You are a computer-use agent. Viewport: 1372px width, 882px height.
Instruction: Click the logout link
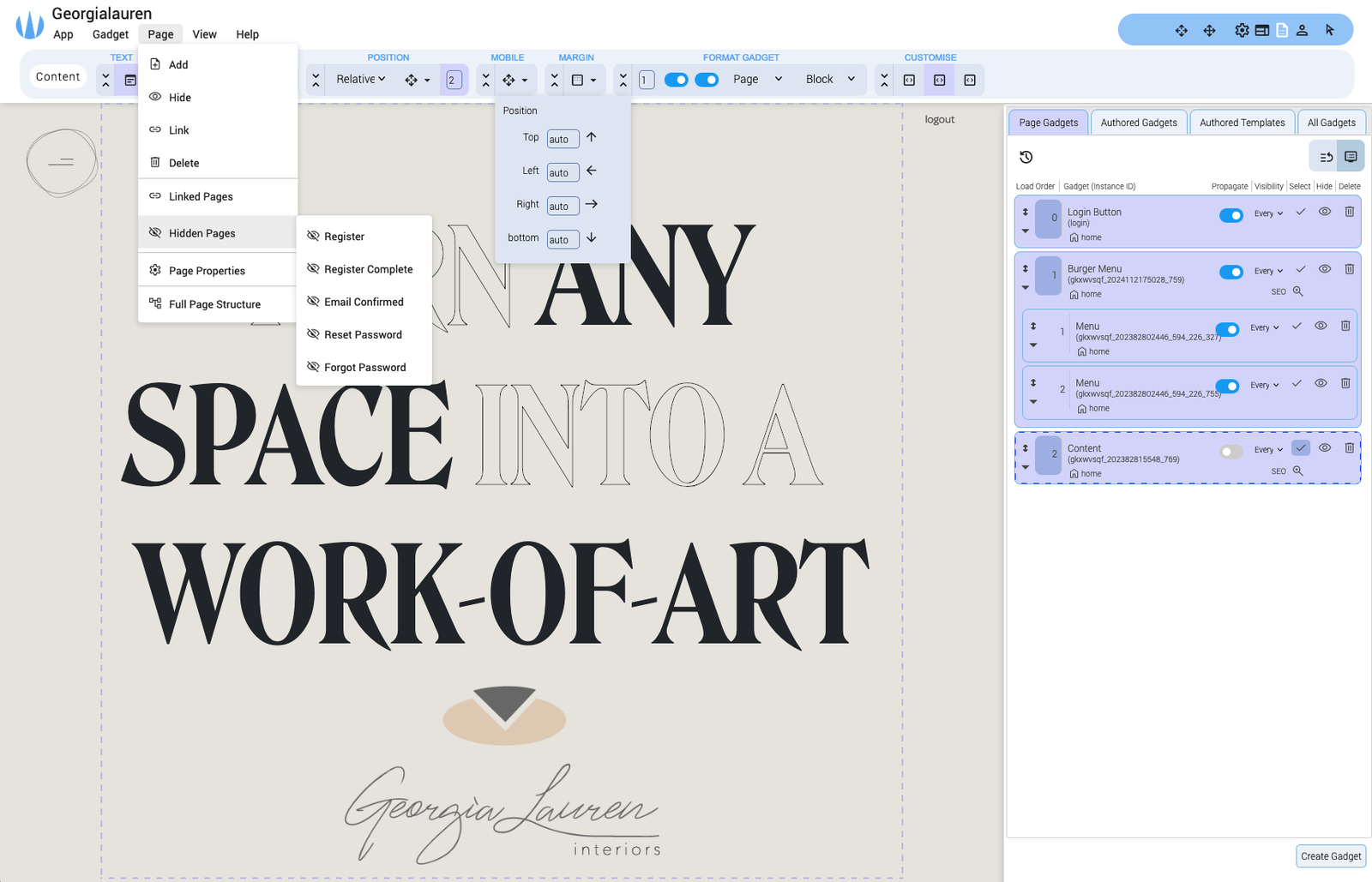coord(940,119)
